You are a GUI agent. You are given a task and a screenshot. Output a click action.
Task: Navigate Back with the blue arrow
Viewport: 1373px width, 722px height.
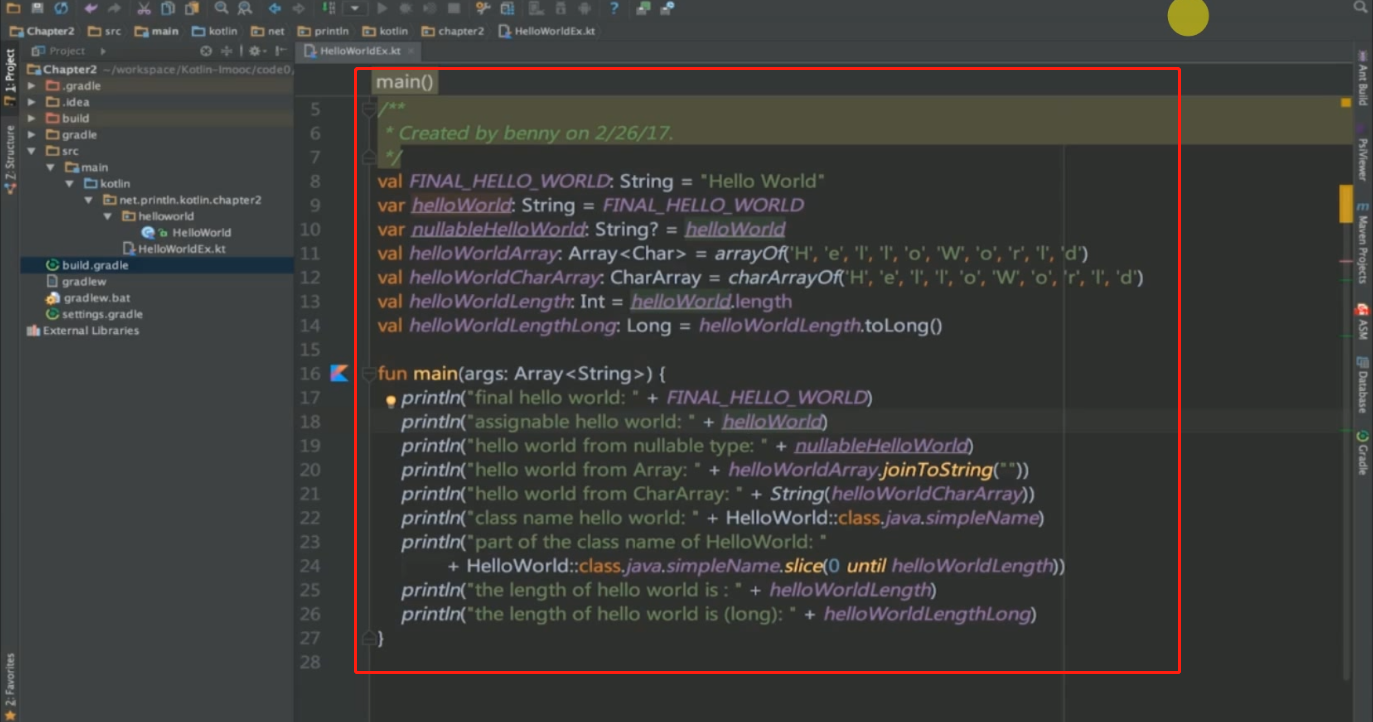(x=275, y=8)
